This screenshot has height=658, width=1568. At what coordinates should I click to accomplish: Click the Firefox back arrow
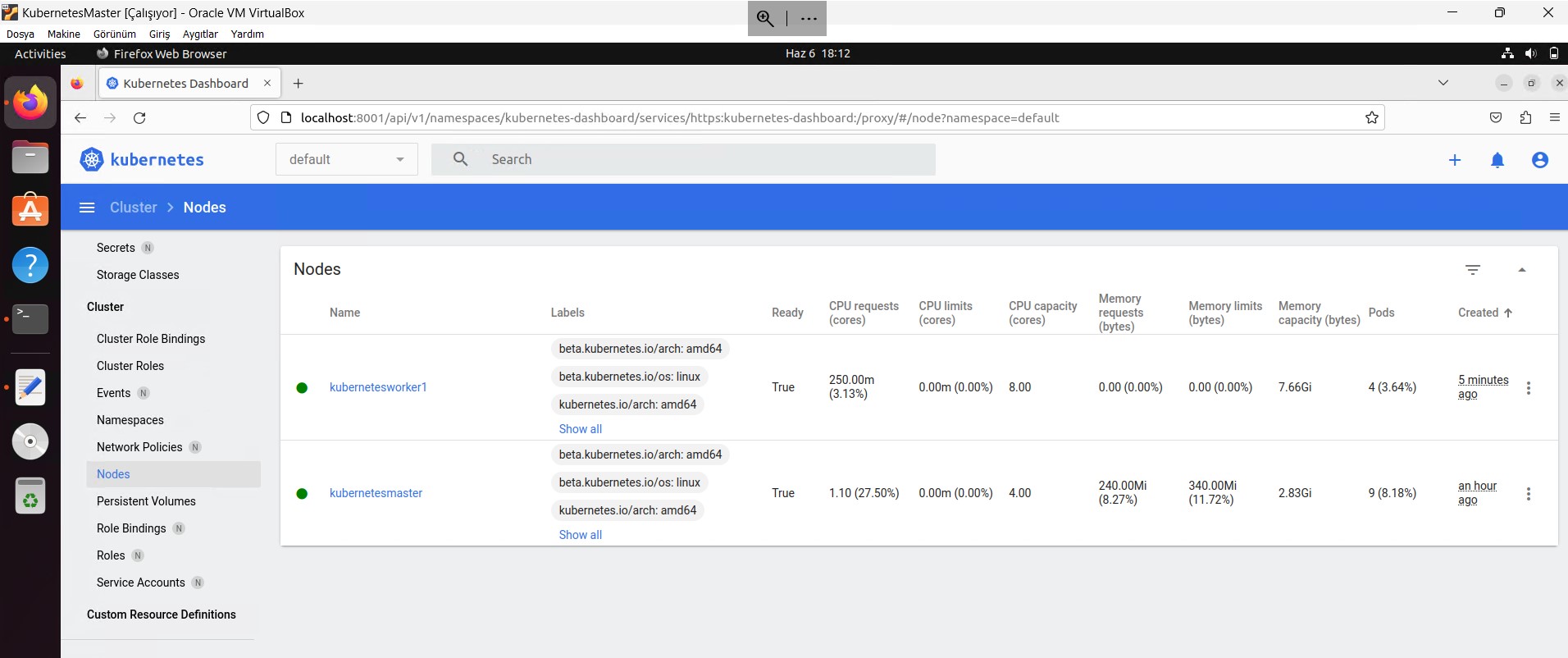pyautogui.click(x=80, y=117)
